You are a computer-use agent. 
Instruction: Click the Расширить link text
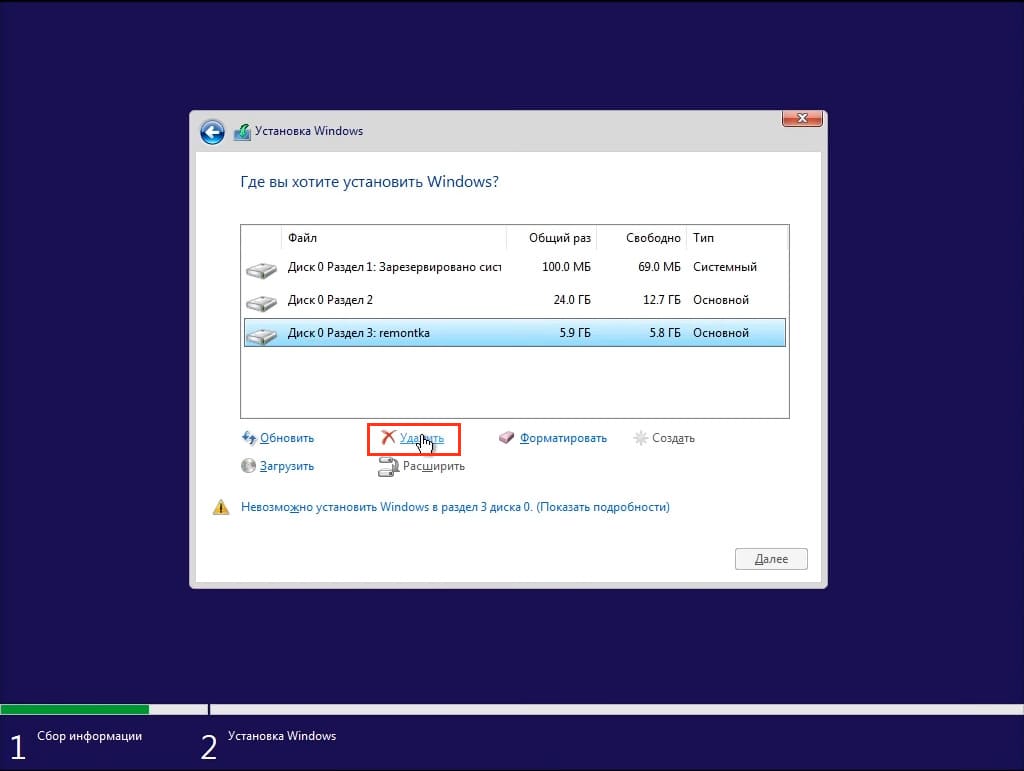pos(434,466)
